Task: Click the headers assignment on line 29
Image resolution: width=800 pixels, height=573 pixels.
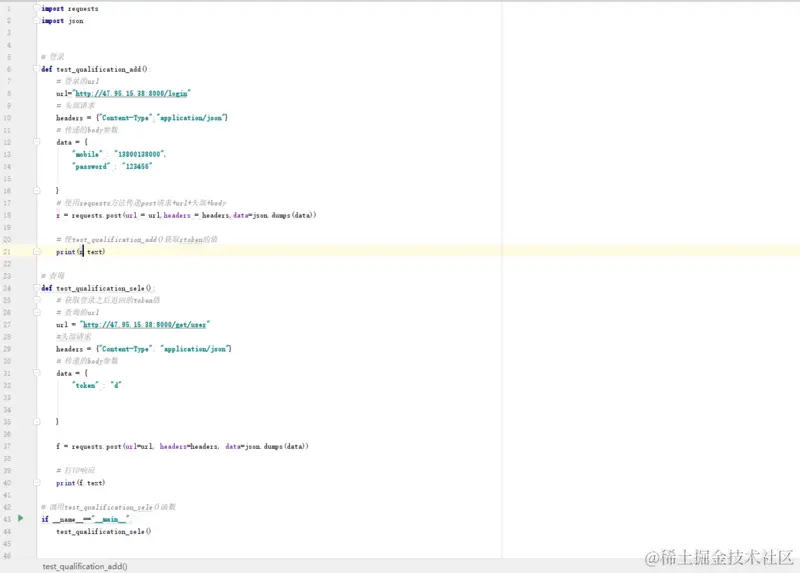Action: pos(144,349)
